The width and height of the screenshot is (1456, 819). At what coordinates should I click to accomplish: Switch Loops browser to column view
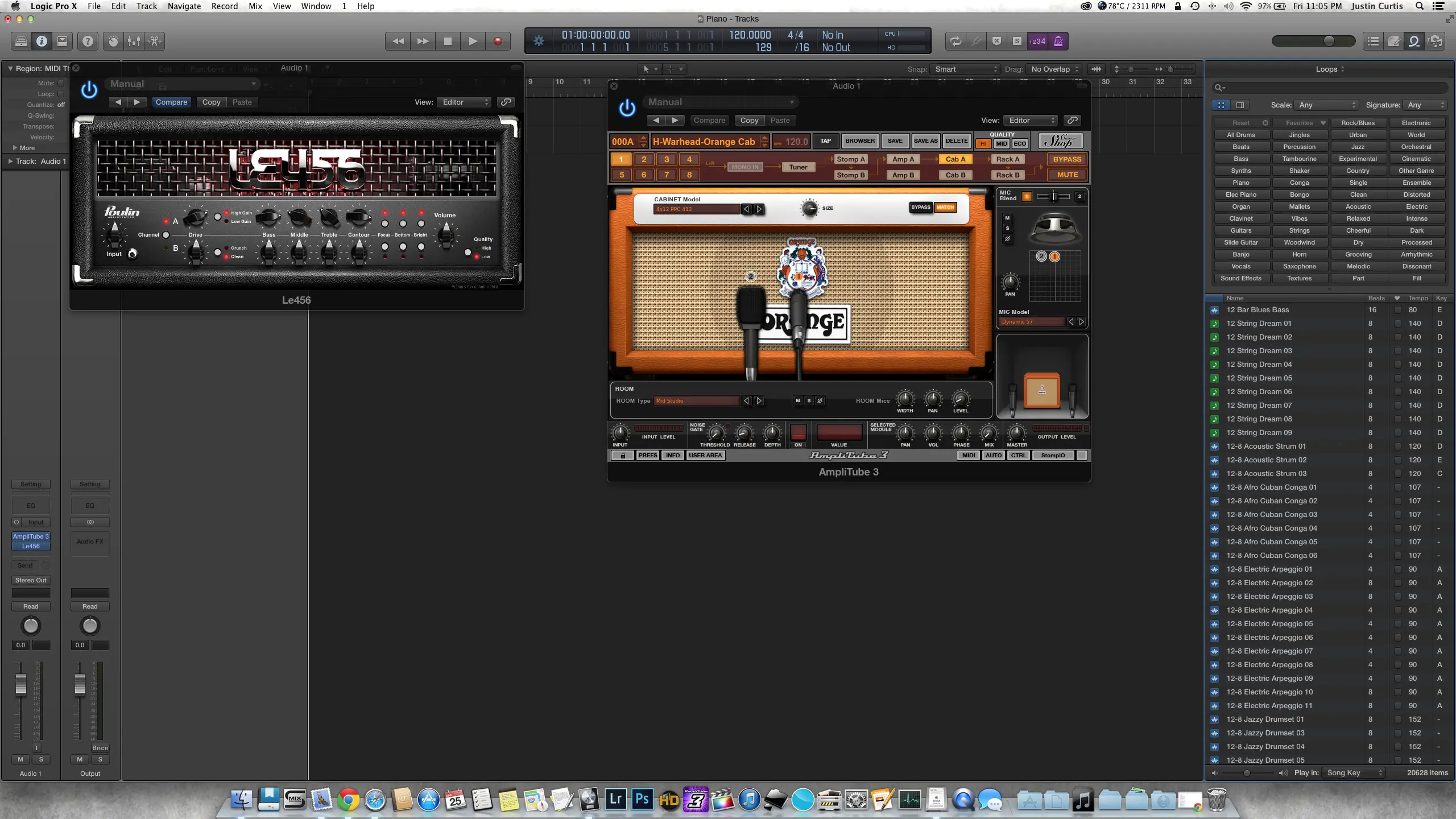coord(1240,105)
